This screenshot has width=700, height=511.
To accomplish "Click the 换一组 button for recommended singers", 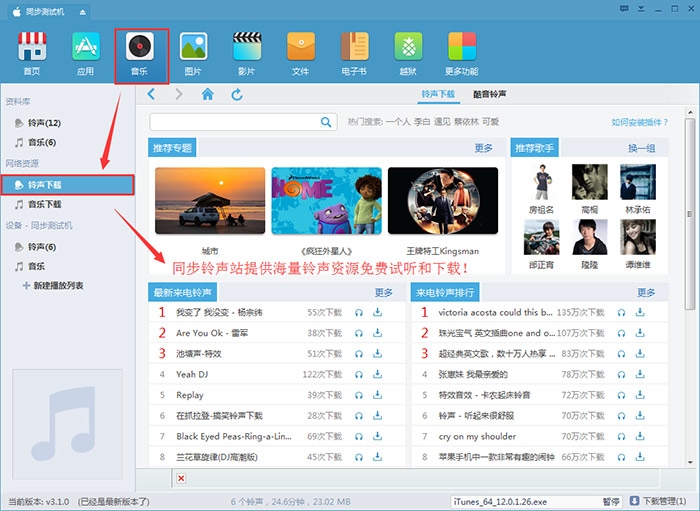I will pos(641,148).
